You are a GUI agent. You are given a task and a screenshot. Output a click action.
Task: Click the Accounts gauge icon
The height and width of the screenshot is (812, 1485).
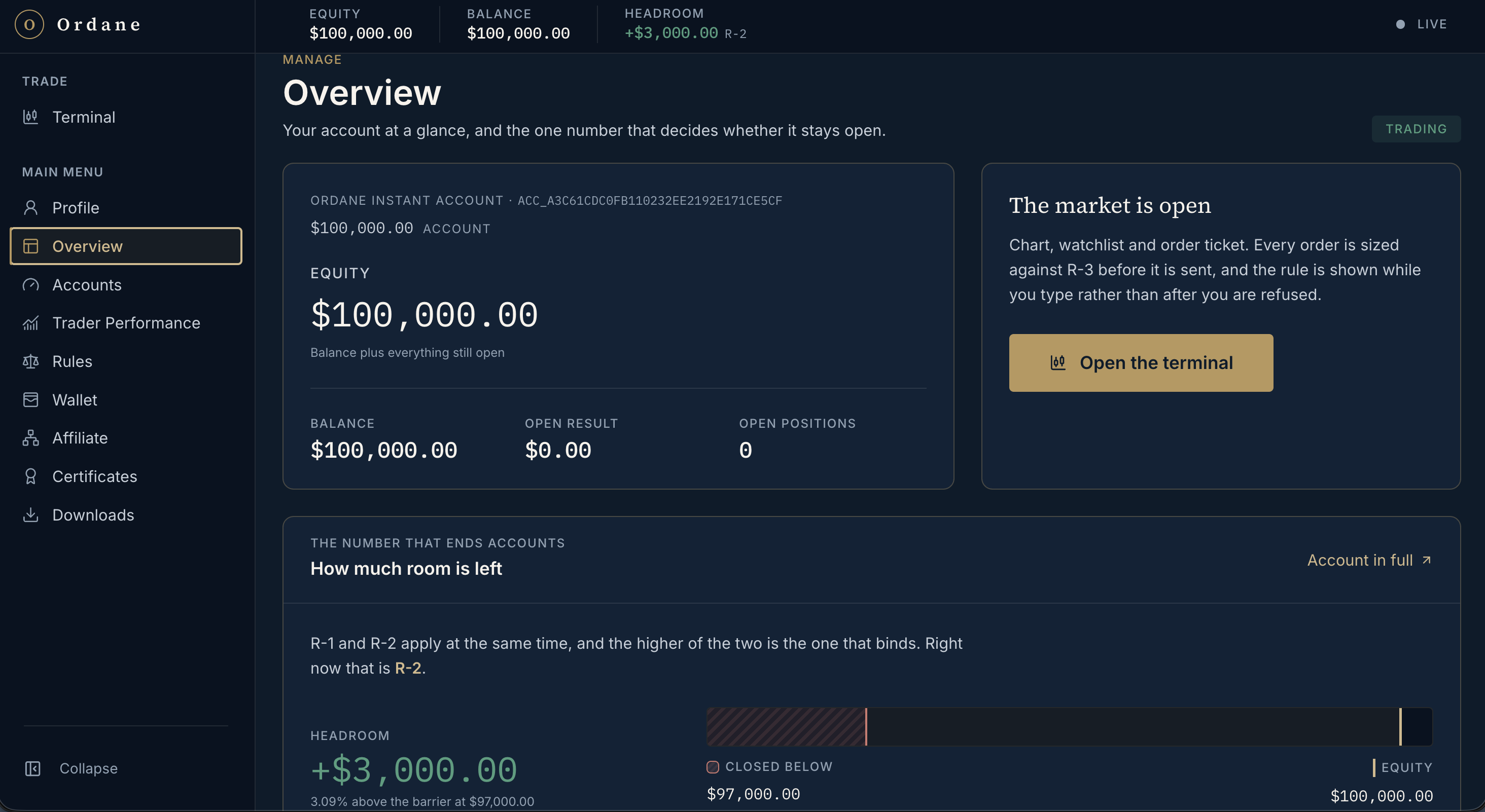30,285
